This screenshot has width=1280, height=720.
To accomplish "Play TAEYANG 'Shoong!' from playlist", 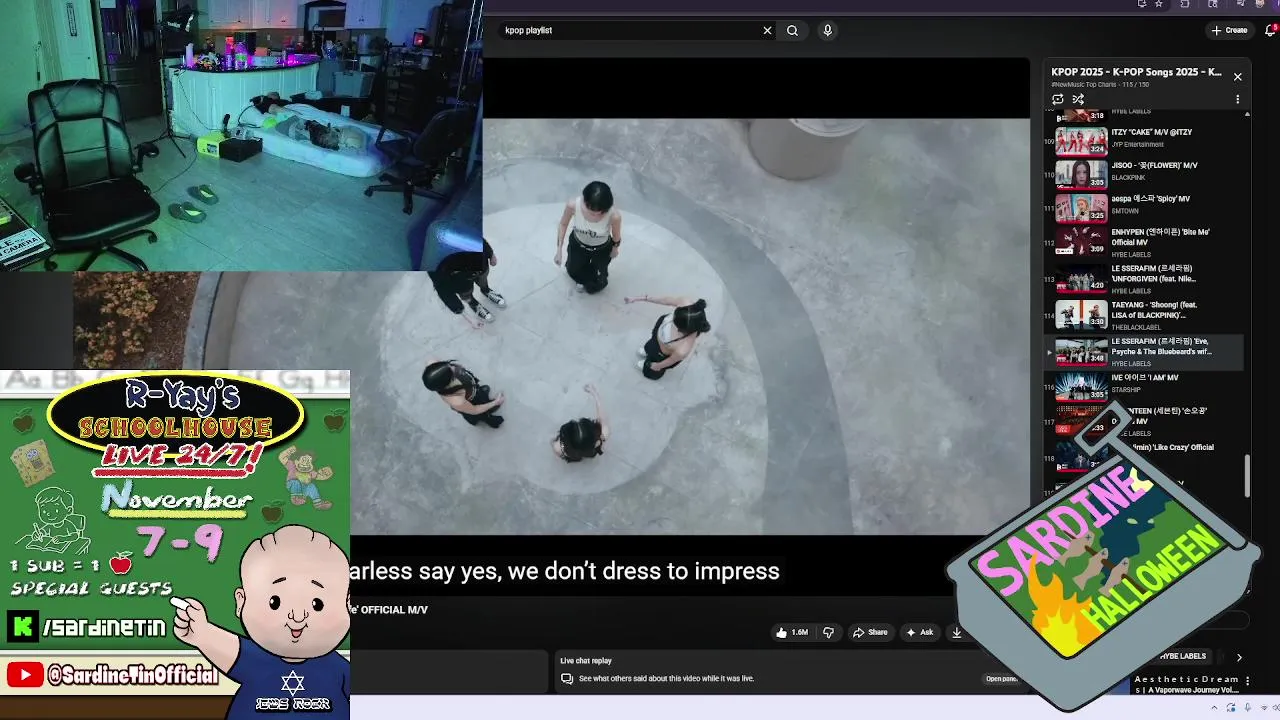I will (x=1145, y=315).
